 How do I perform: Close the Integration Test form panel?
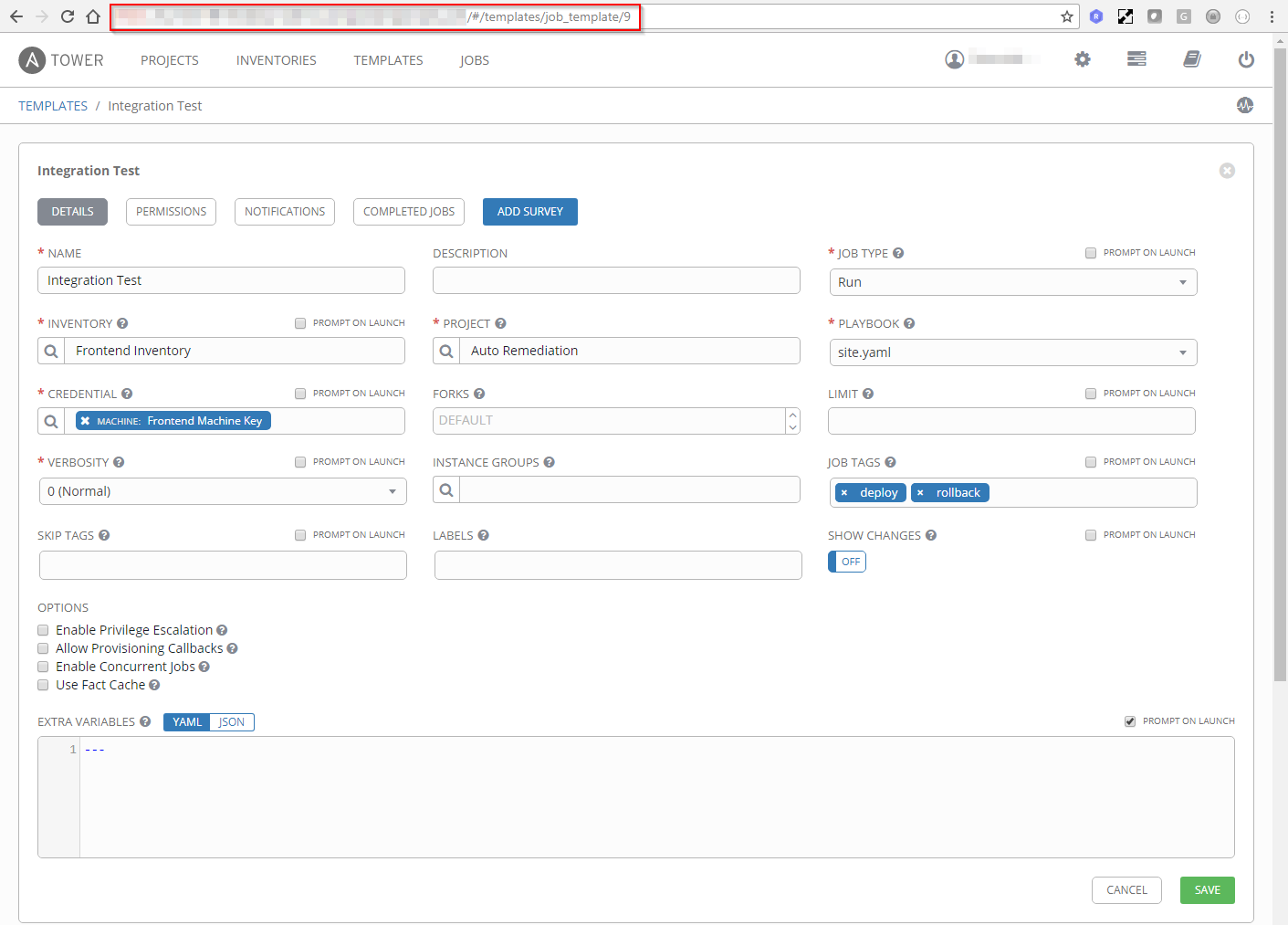1227,171
